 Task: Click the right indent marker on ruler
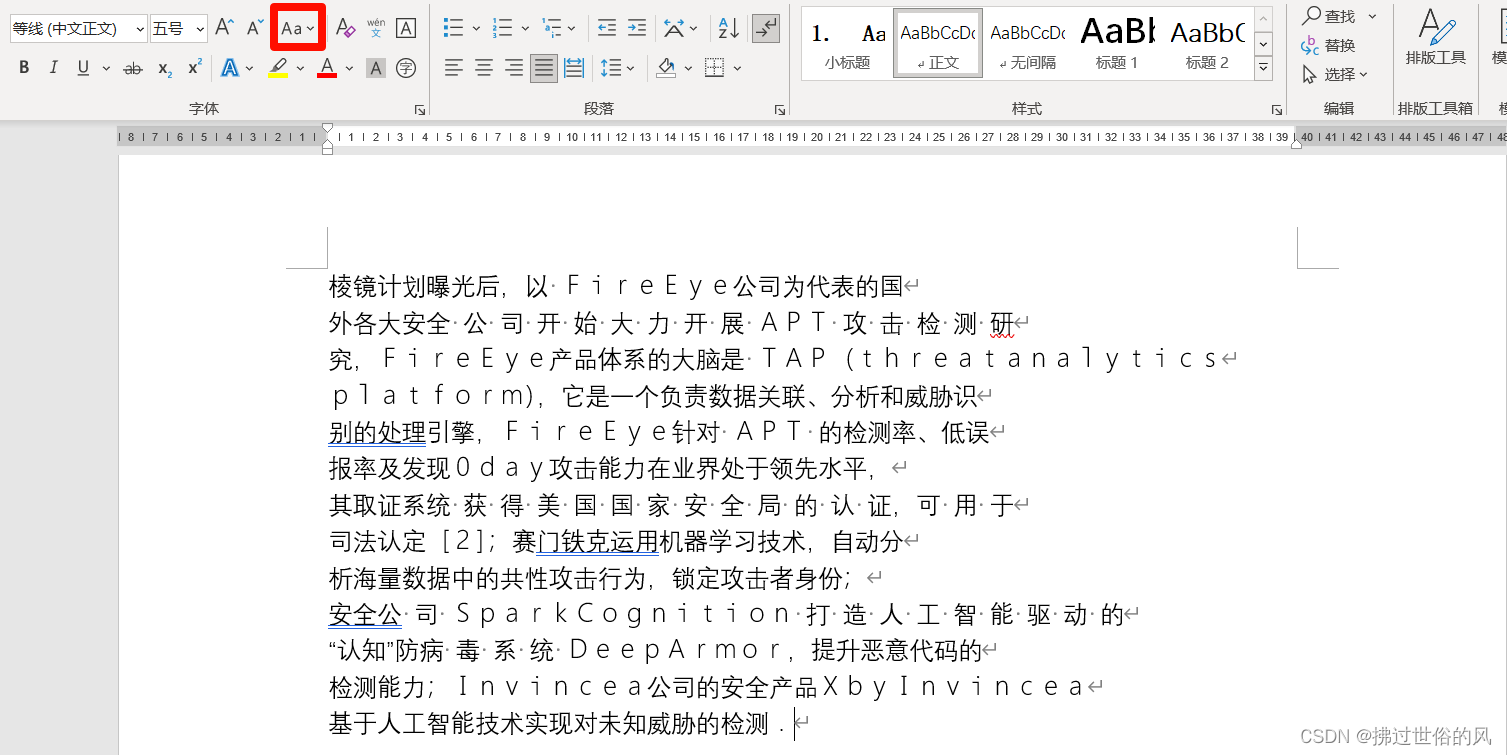pos(1297,143)
